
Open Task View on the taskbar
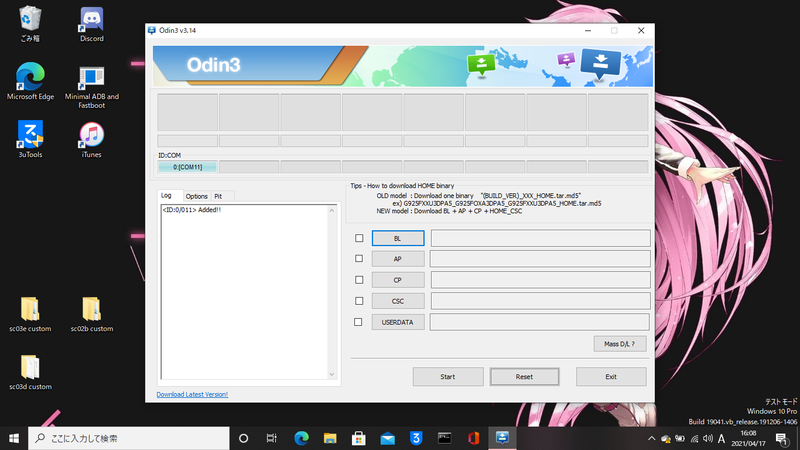click(271, 438)
